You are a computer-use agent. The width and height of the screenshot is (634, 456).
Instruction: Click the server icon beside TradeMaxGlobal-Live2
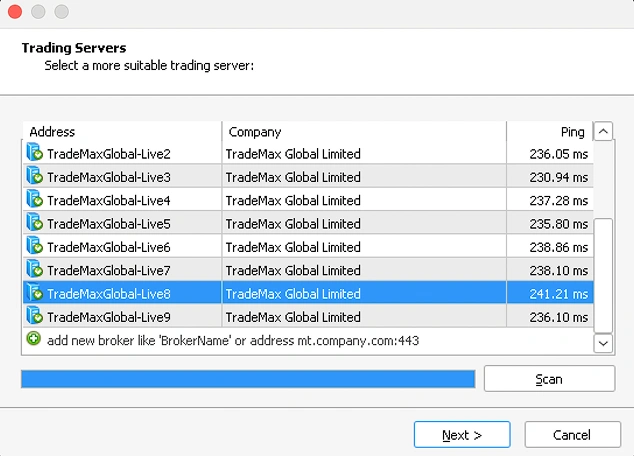34,152
